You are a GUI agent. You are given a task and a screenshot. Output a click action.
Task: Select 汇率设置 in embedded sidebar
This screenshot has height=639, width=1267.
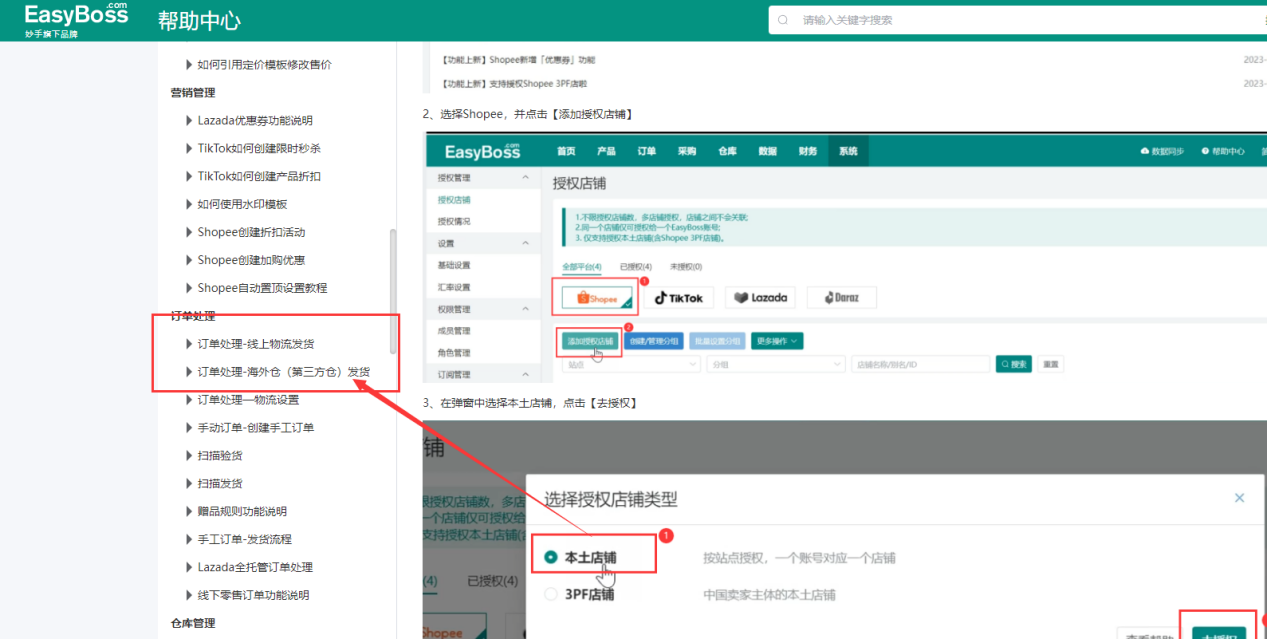(x=454, y=287)
